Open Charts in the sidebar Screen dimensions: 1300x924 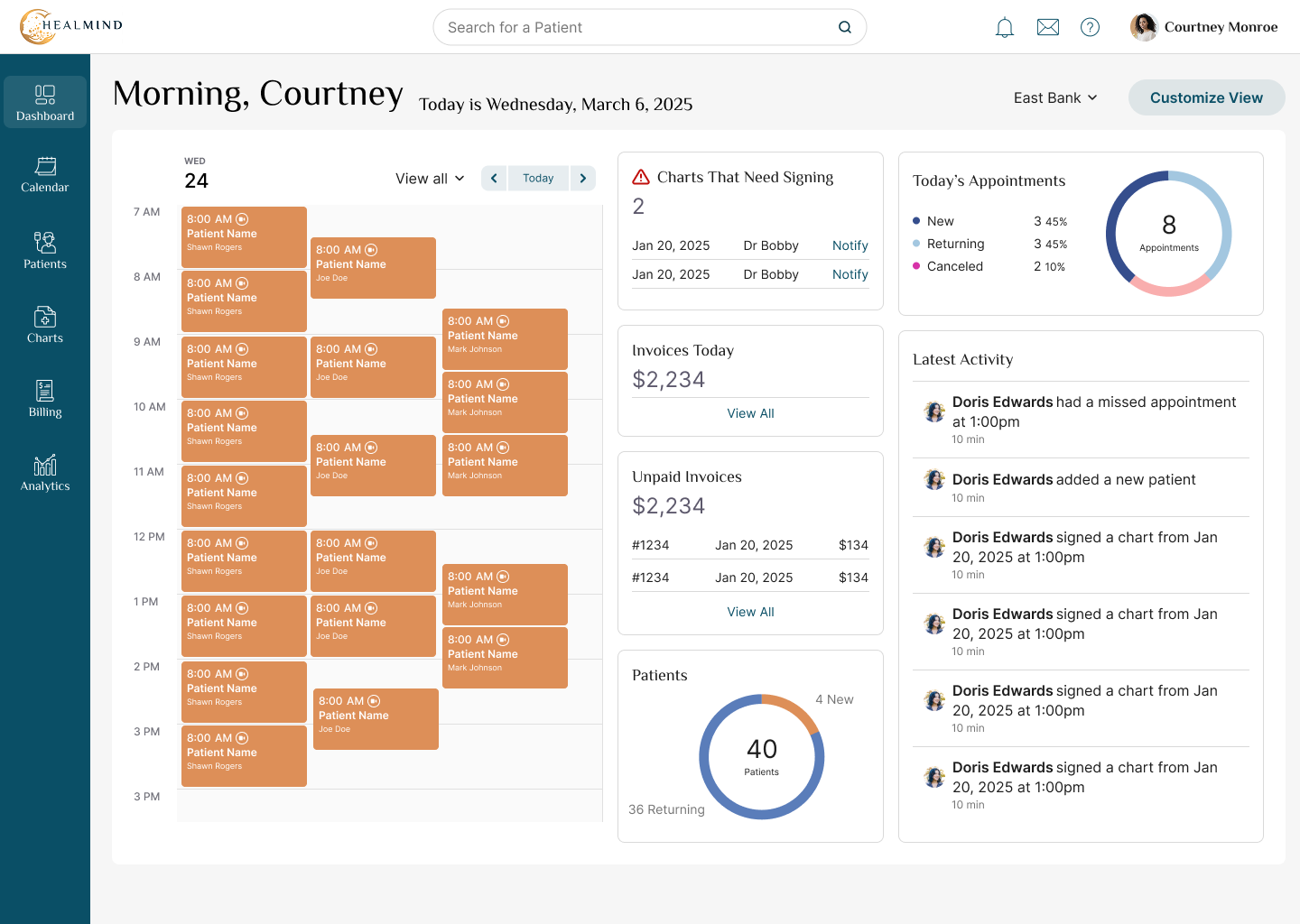[45, 325]
